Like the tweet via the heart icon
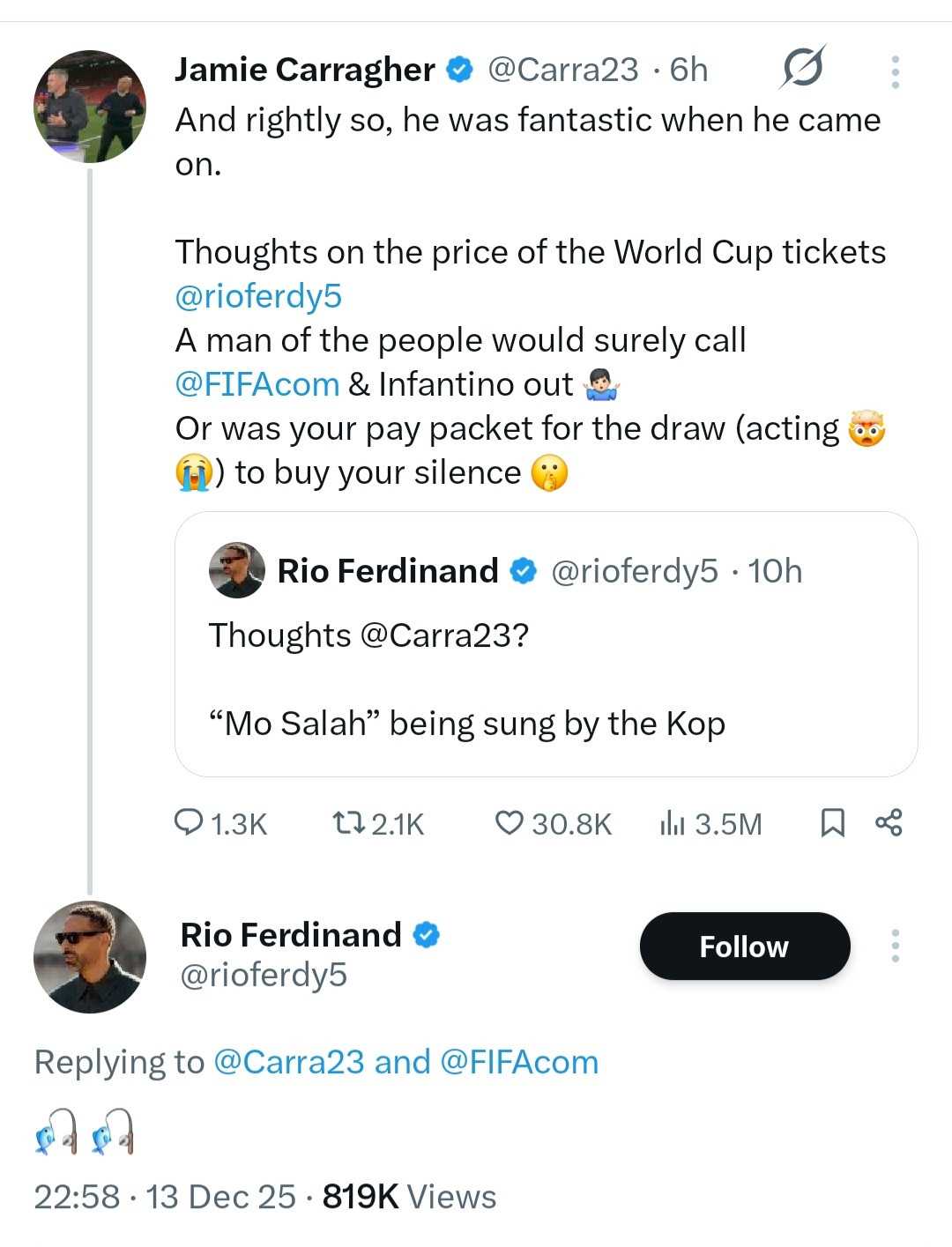The height and width of the screenshot is (1247, 952). [x=509, y=822]
